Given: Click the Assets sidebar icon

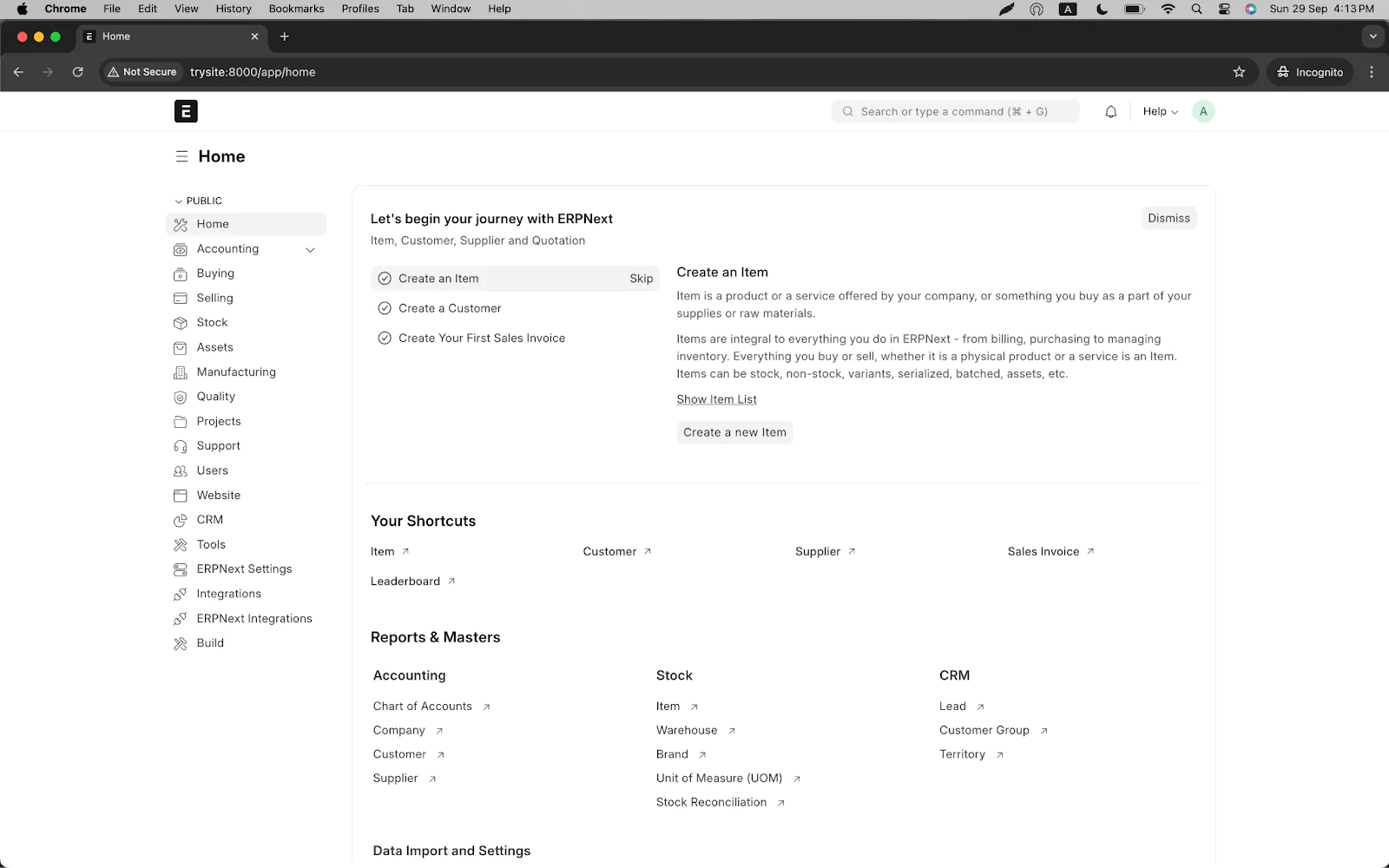Looking at the screenshot, I should coord(181,347).
